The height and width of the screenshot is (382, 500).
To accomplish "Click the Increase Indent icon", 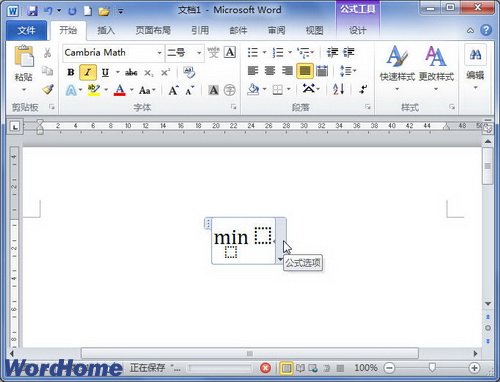I will point(349,52).
